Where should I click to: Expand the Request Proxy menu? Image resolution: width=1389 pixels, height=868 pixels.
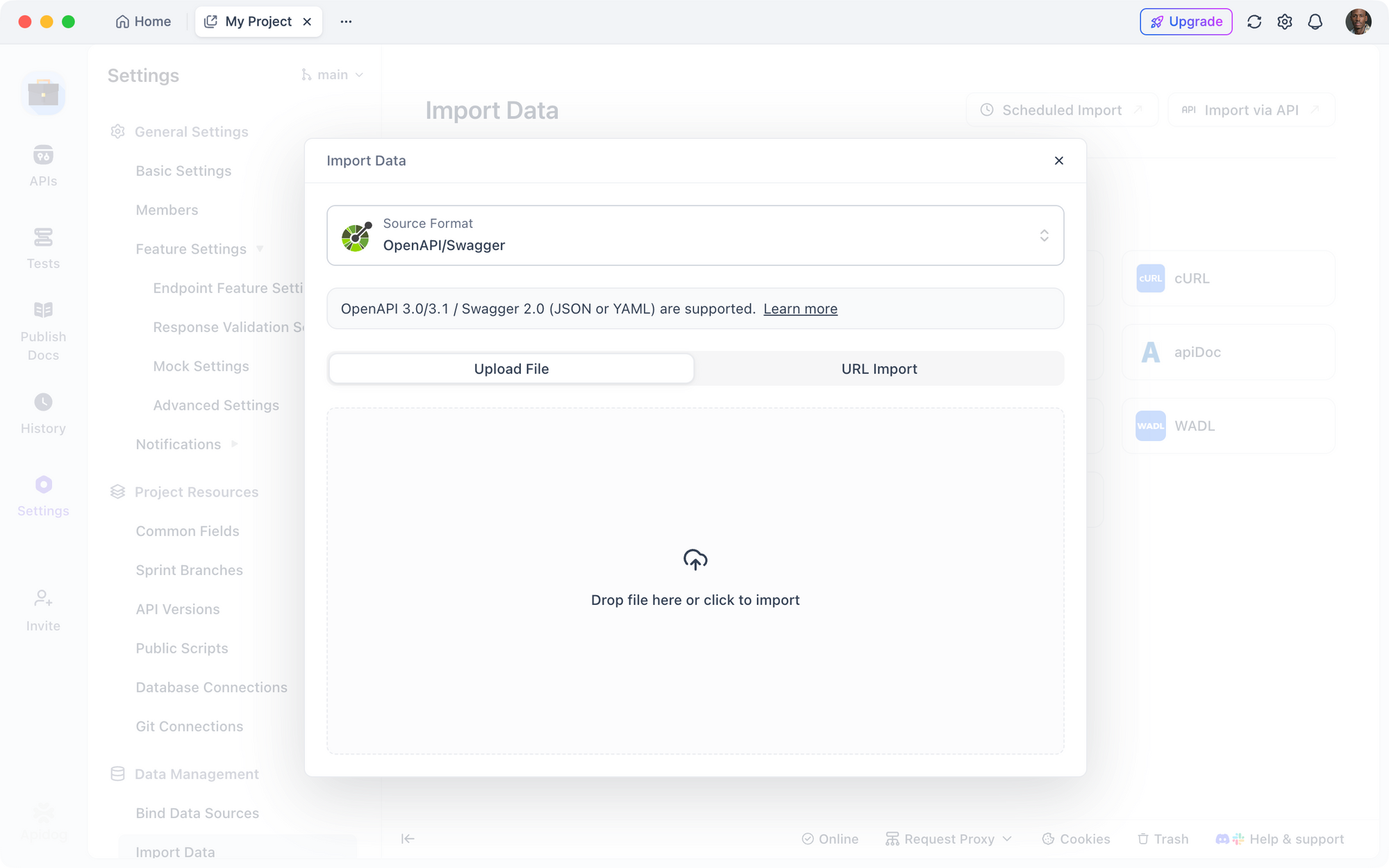point(949,839)
